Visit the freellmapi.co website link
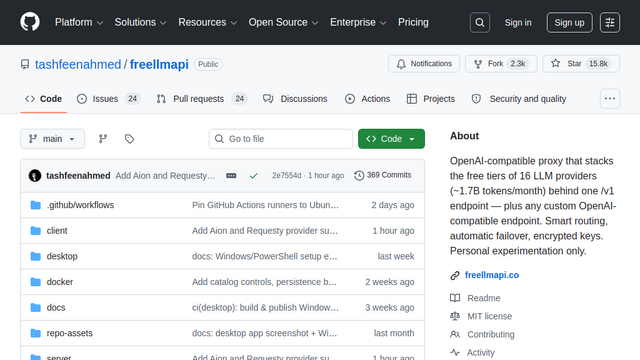The width and height of the screenshot is (640, 360). coord(492,275)
